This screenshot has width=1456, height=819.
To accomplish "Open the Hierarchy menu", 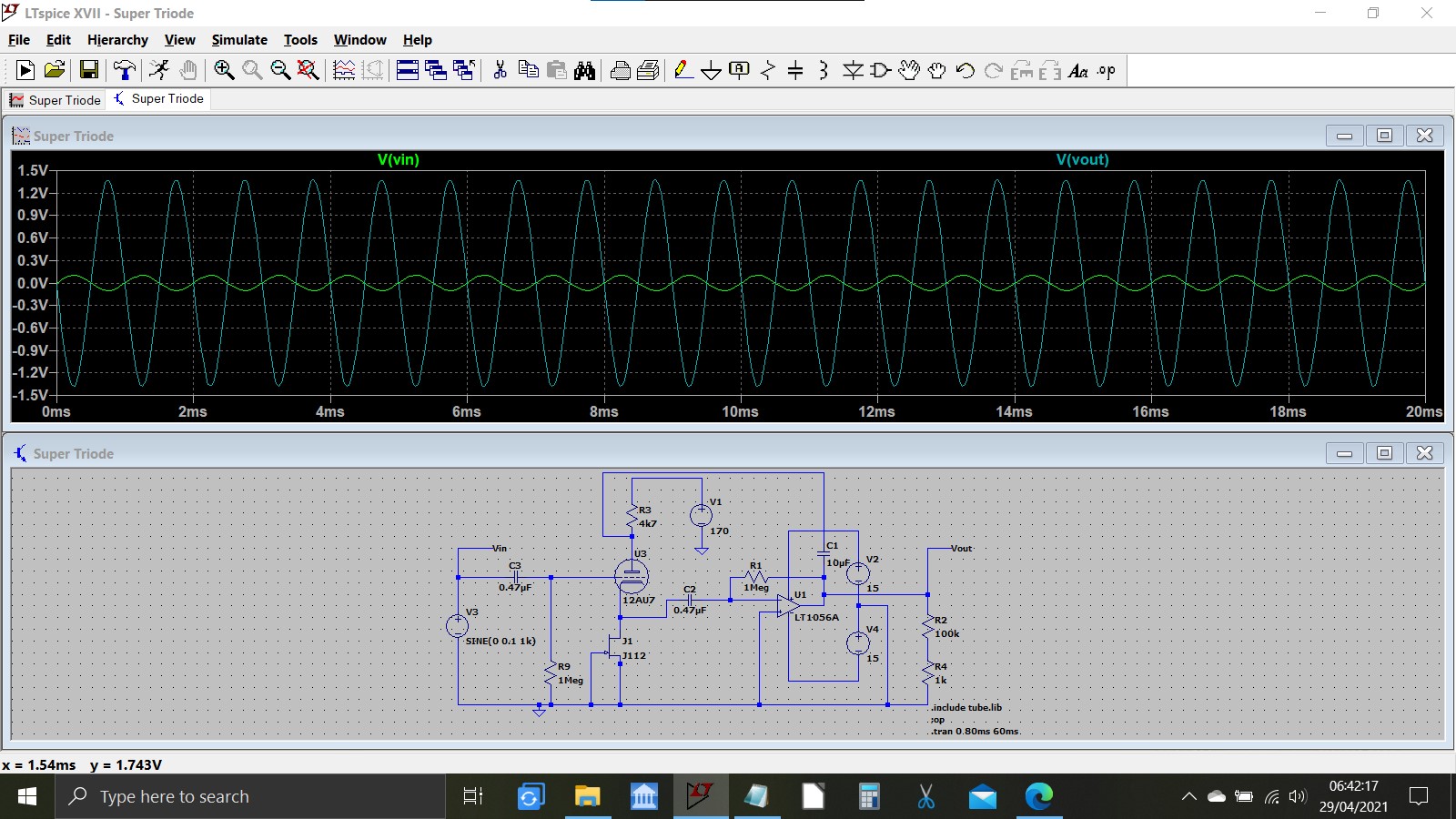I will point(117,40).
